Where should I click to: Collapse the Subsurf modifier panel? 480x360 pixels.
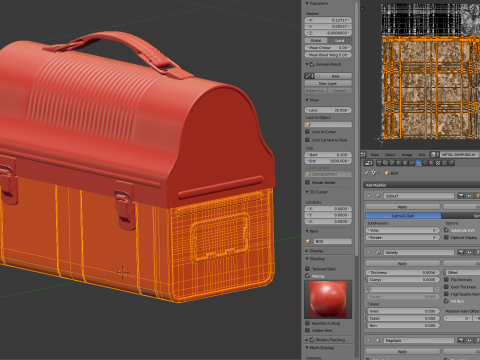coord(368,196)
